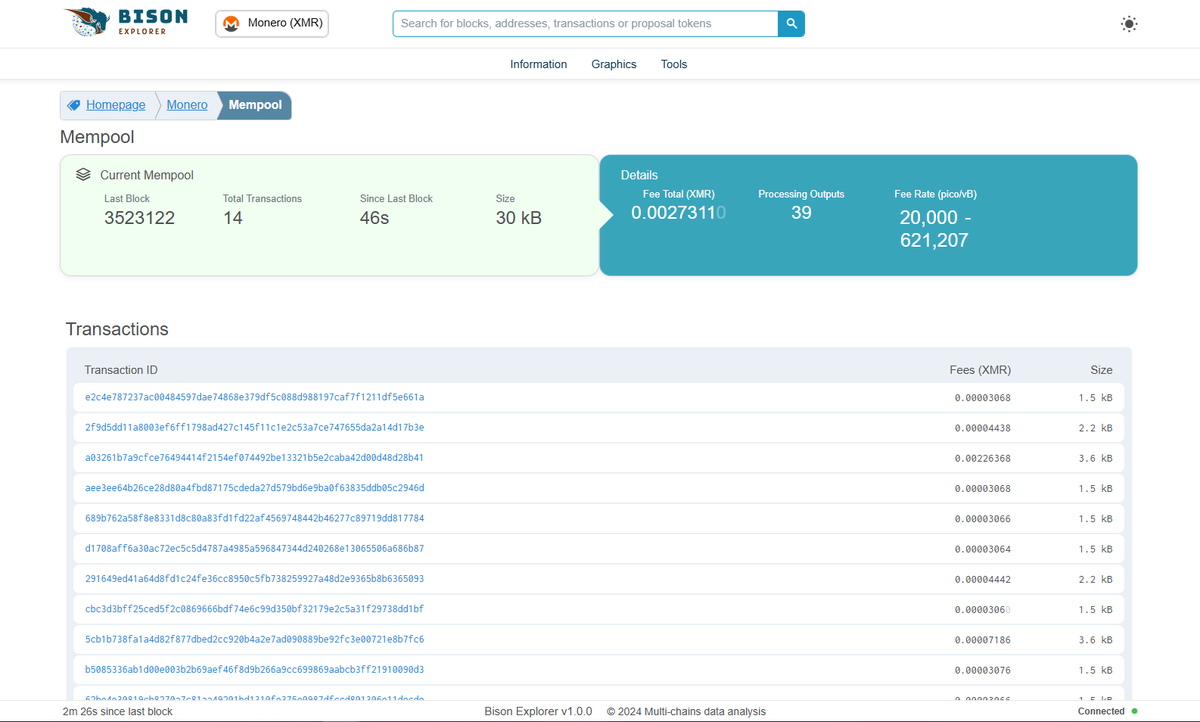Click the Size column header
The height and width of the screenshot is (722, 1200).
(x=1101, y=370)
